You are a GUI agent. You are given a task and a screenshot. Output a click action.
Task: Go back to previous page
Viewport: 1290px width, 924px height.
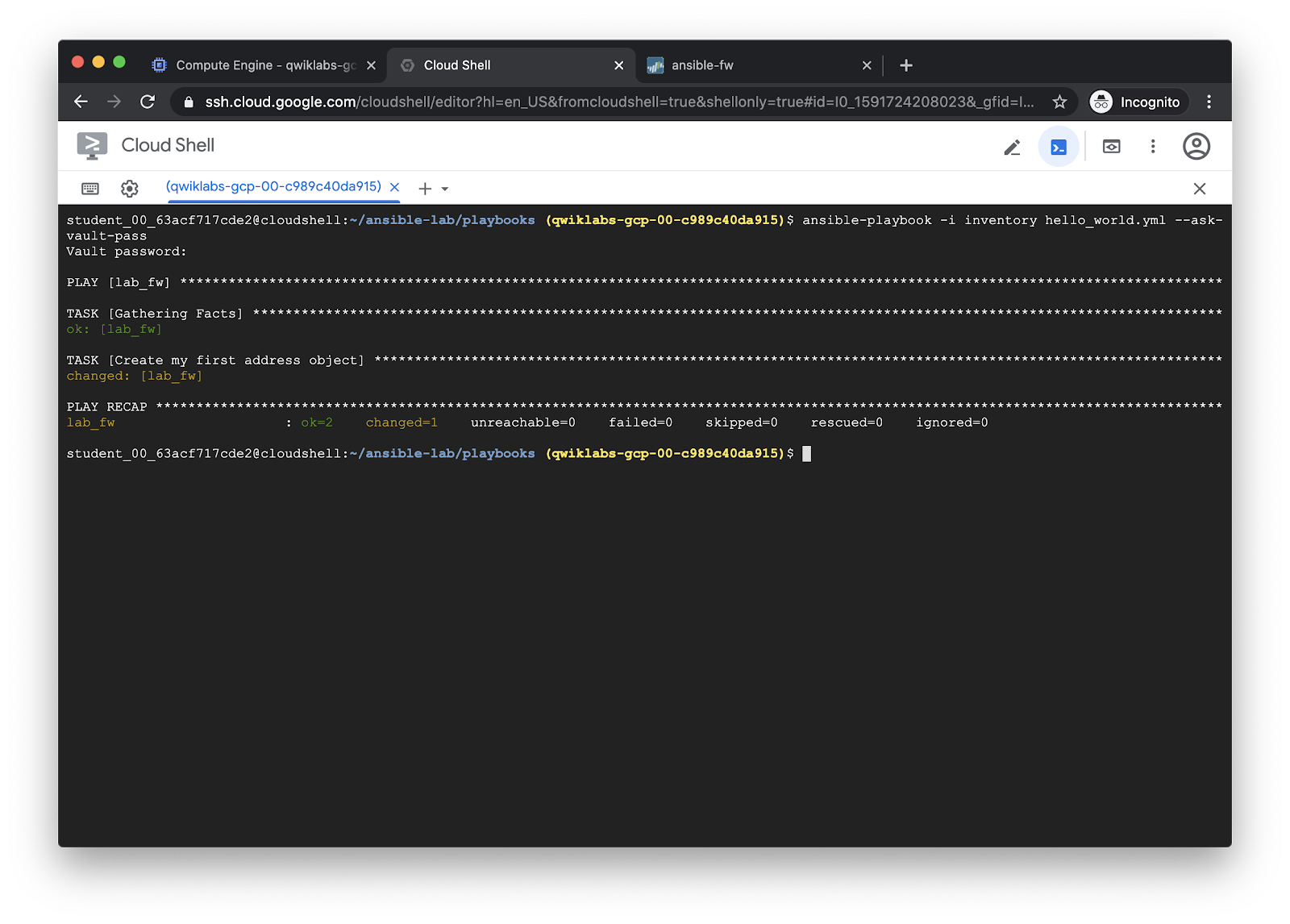[81, 102]
